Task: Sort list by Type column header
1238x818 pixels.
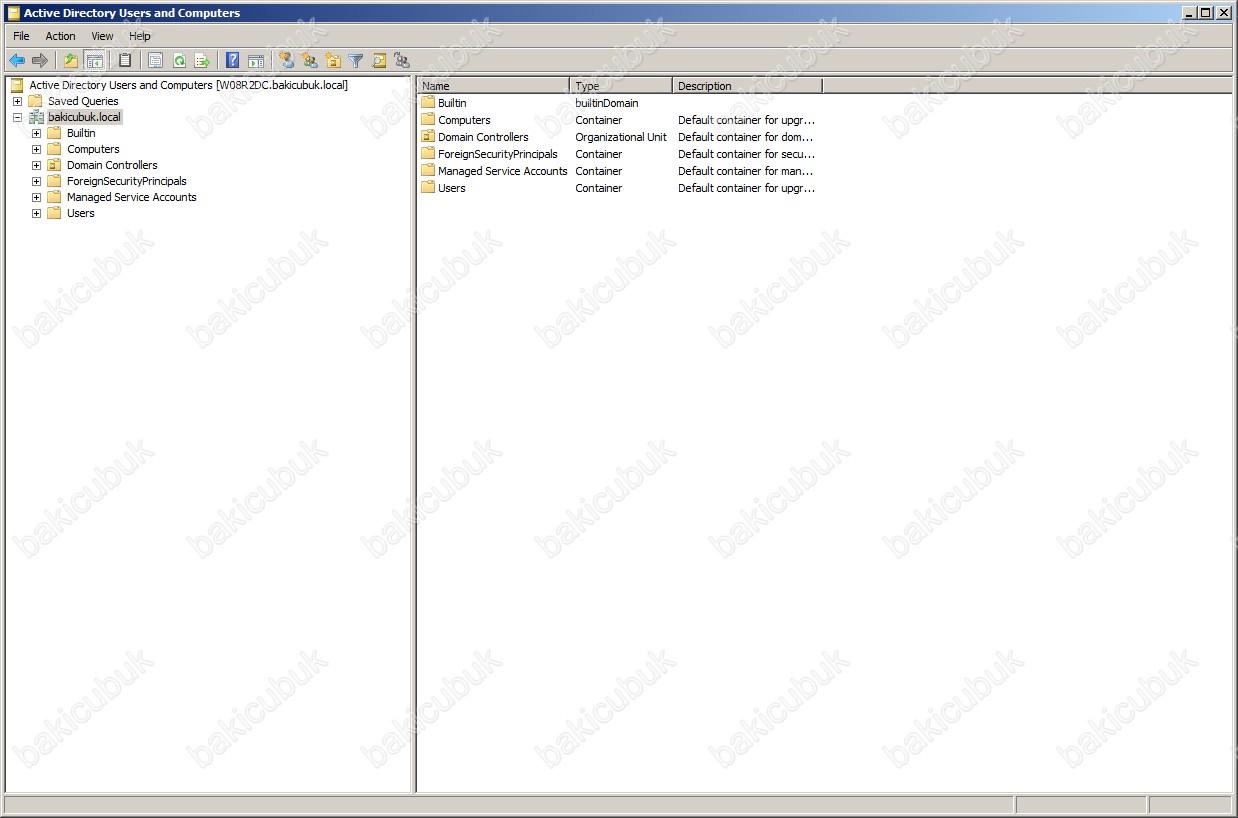Action: tap(621, 86)
